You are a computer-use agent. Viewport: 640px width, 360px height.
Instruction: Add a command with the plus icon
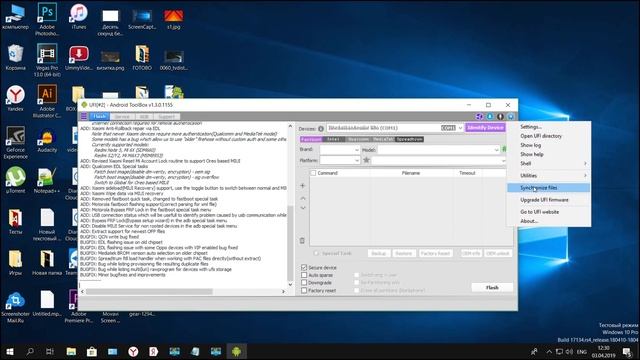click(x=303, y=186)
